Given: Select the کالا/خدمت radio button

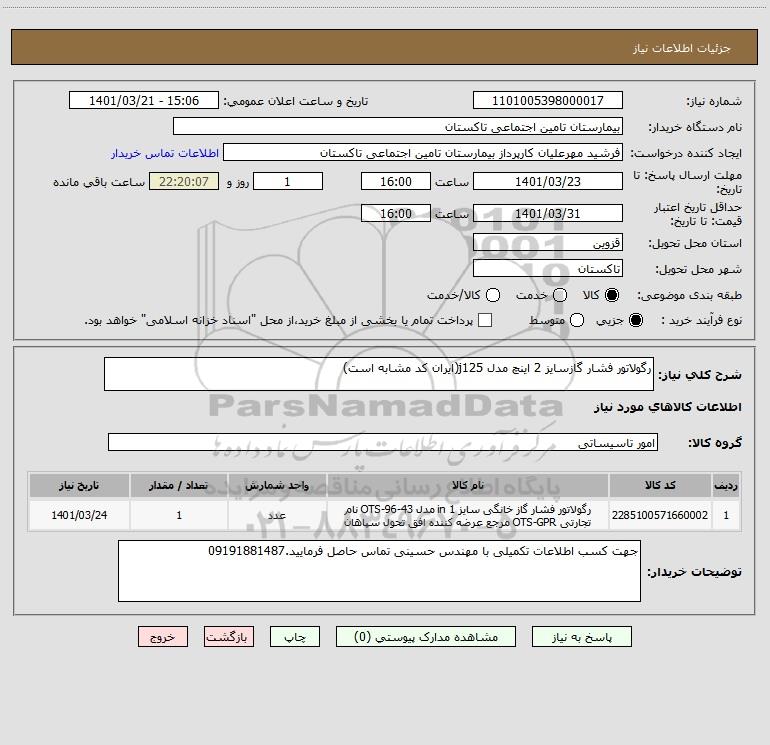Looking at the screenshot, I should [x=493, y=295].
